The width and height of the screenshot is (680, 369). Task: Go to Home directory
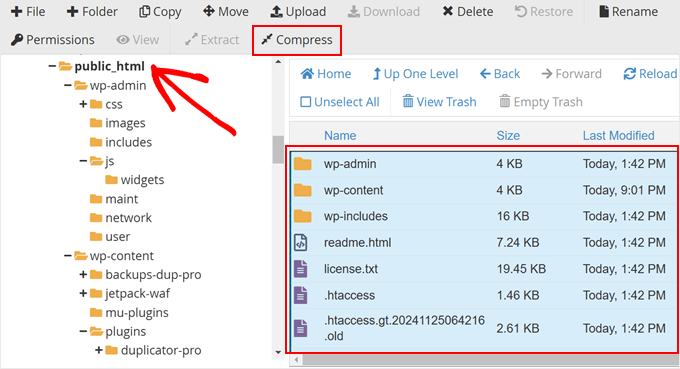(x=326, y=74)
